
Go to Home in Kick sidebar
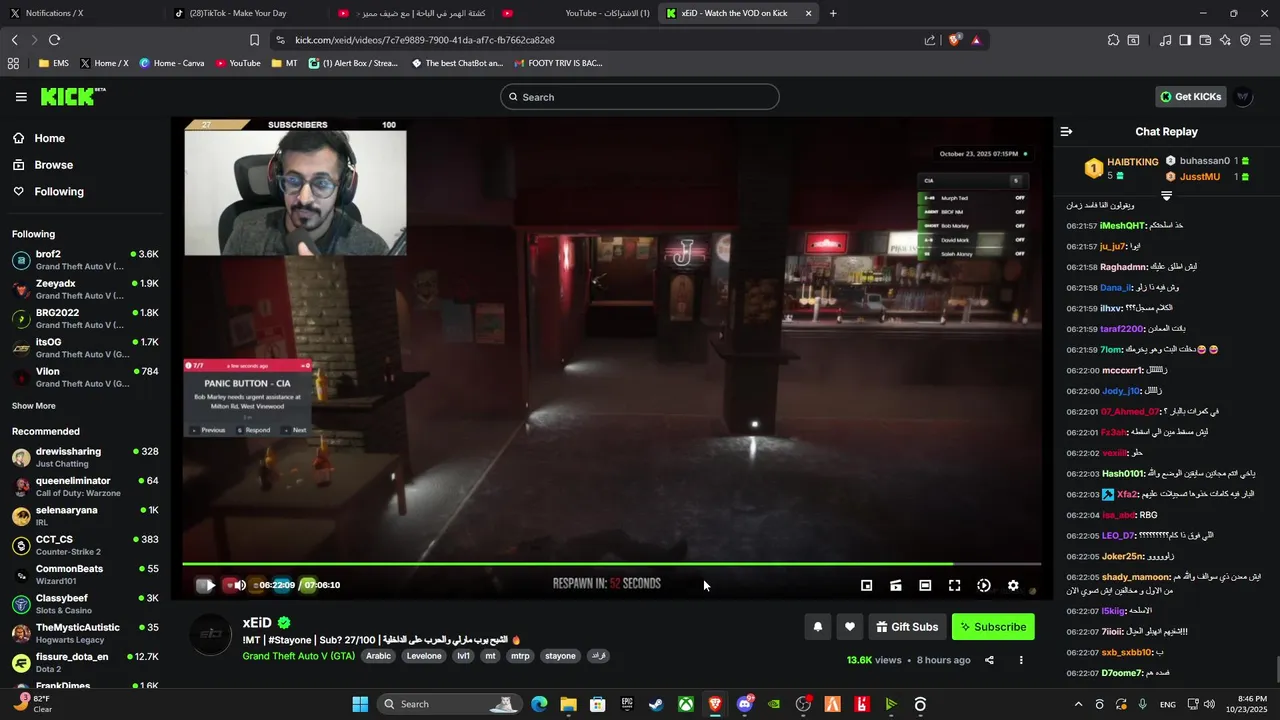pos(40,138)
